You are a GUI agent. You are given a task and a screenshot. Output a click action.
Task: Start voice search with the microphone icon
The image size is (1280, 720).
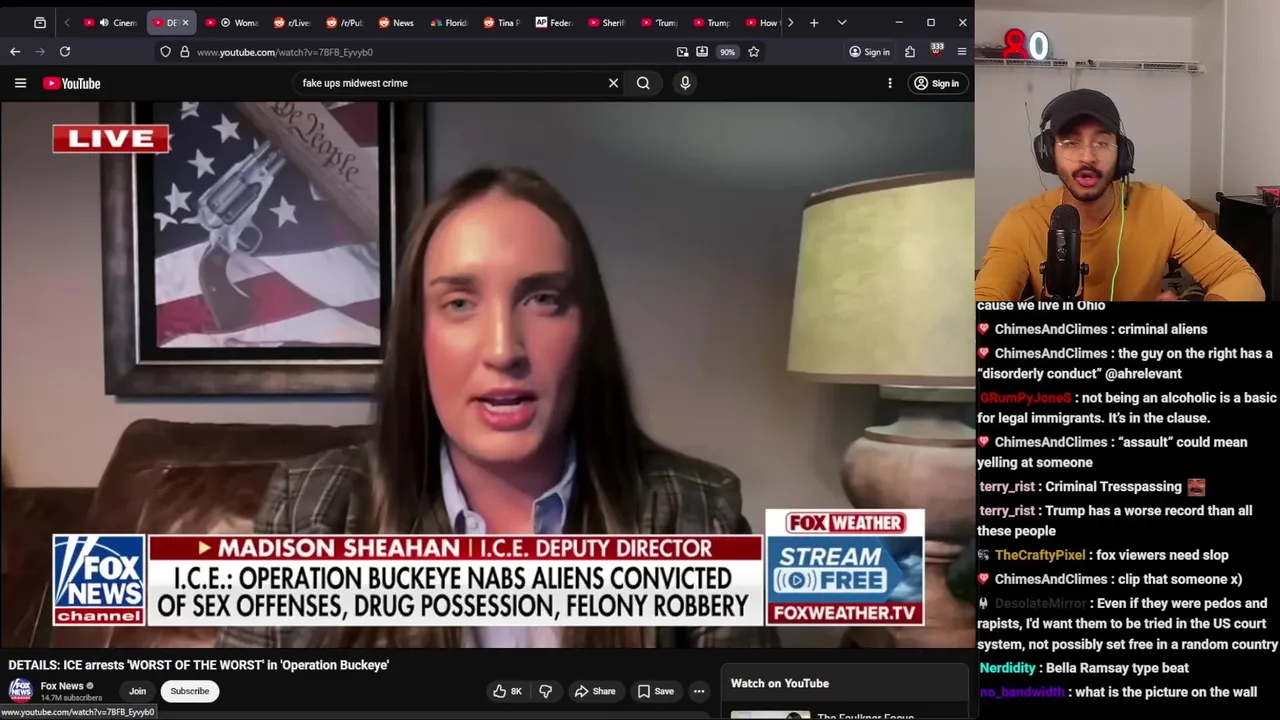pyautogui.click(x=685, y=83)
